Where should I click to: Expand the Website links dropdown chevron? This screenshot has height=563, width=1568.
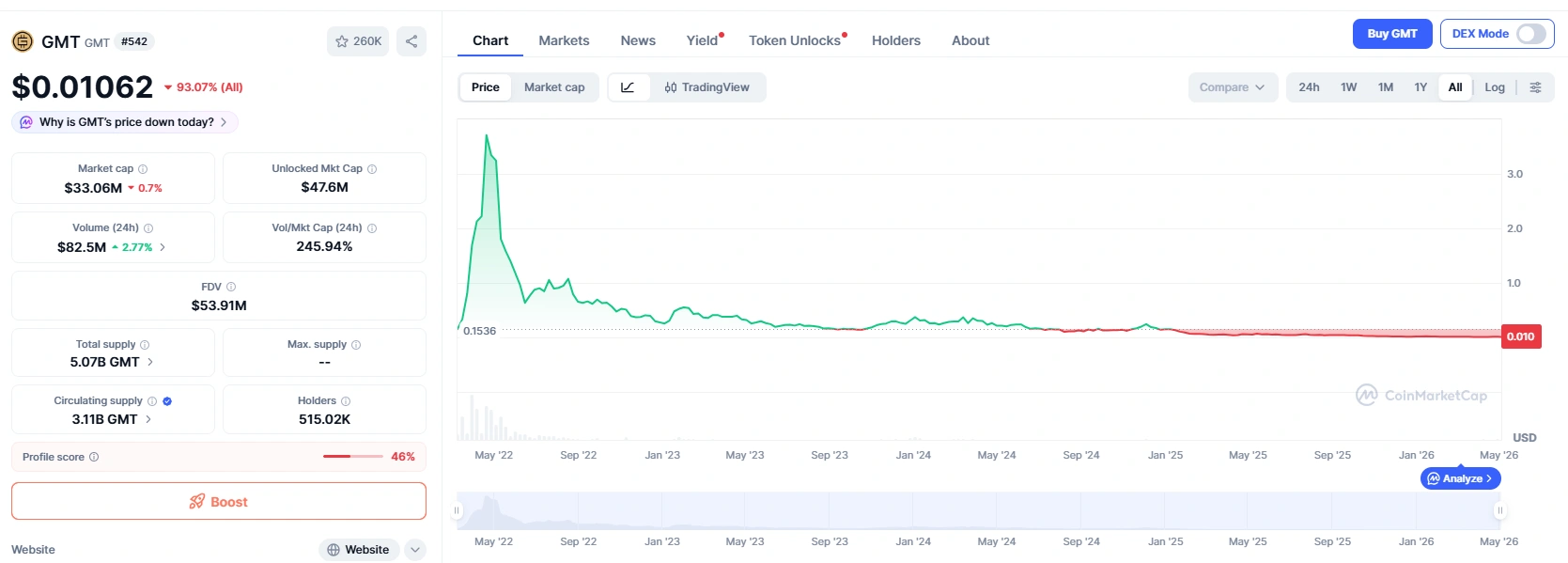pos(415,550)
